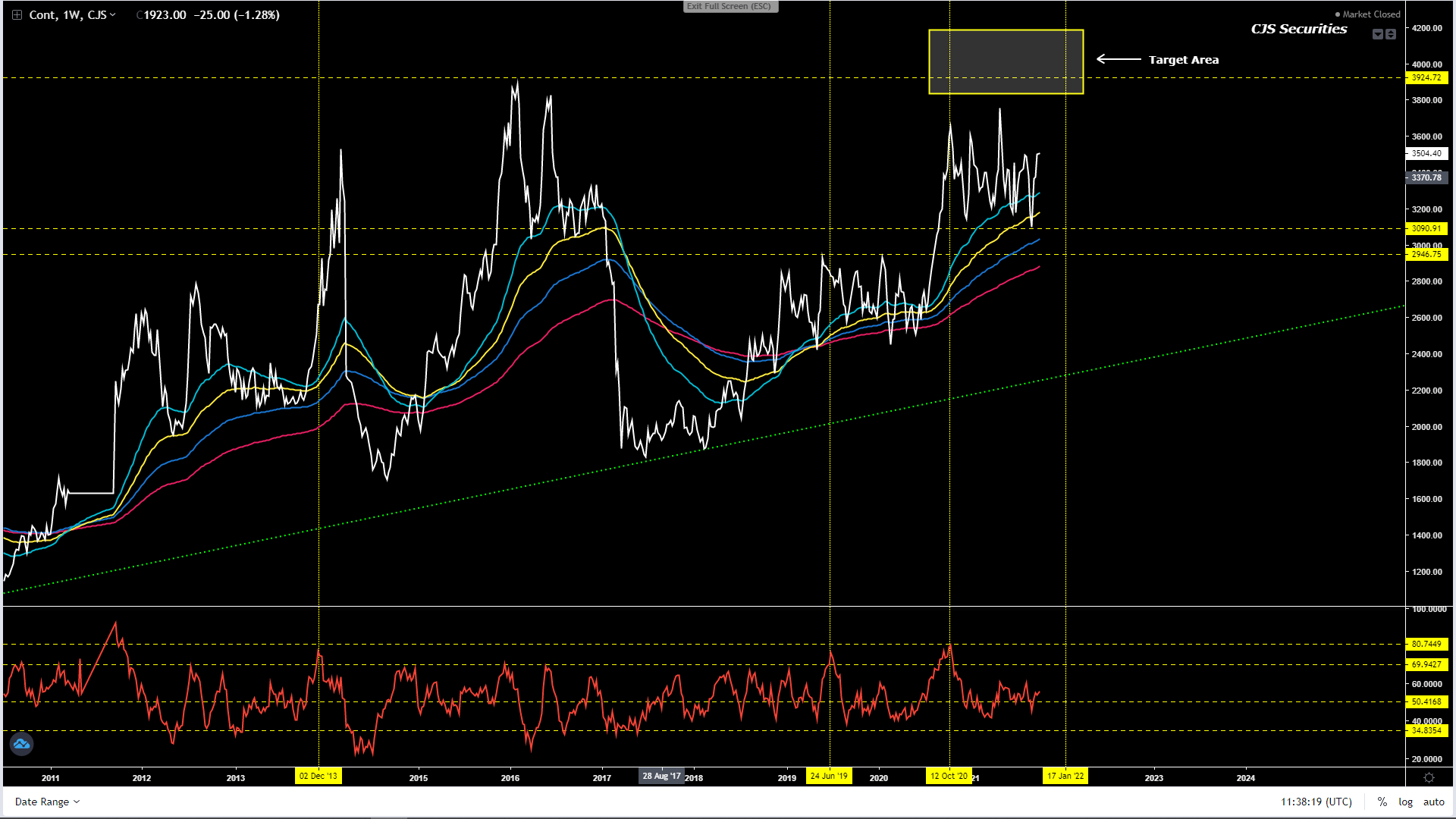Click the up-down pane maximize icon
The width and height of the screenshot is (1456, 819).
tap(1391, 34)
